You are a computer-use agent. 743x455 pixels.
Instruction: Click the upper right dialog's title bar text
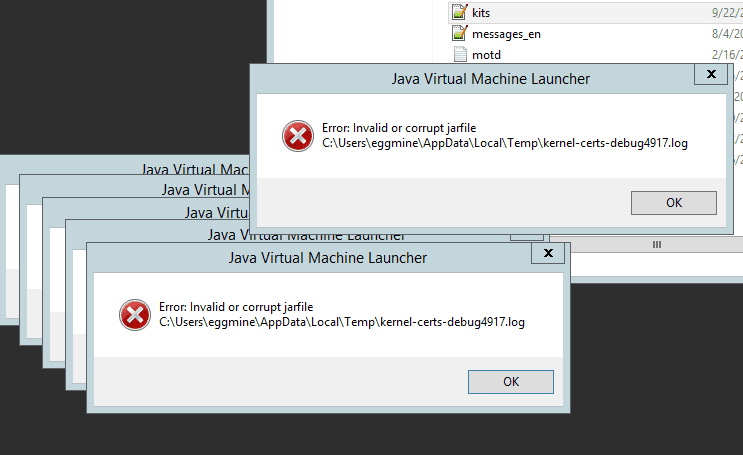point(490,79)
